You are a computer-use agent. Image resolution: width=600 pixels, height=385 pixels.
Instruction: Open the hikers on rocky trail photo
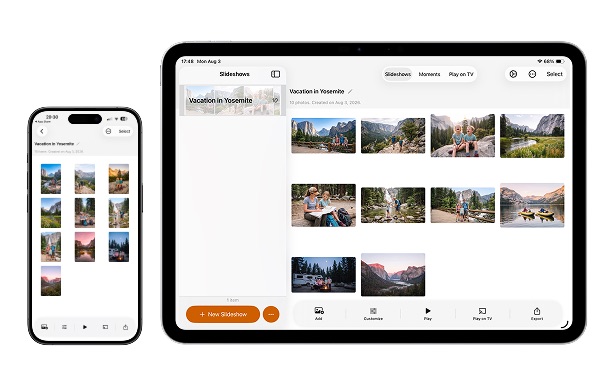[x=393, y=136]
